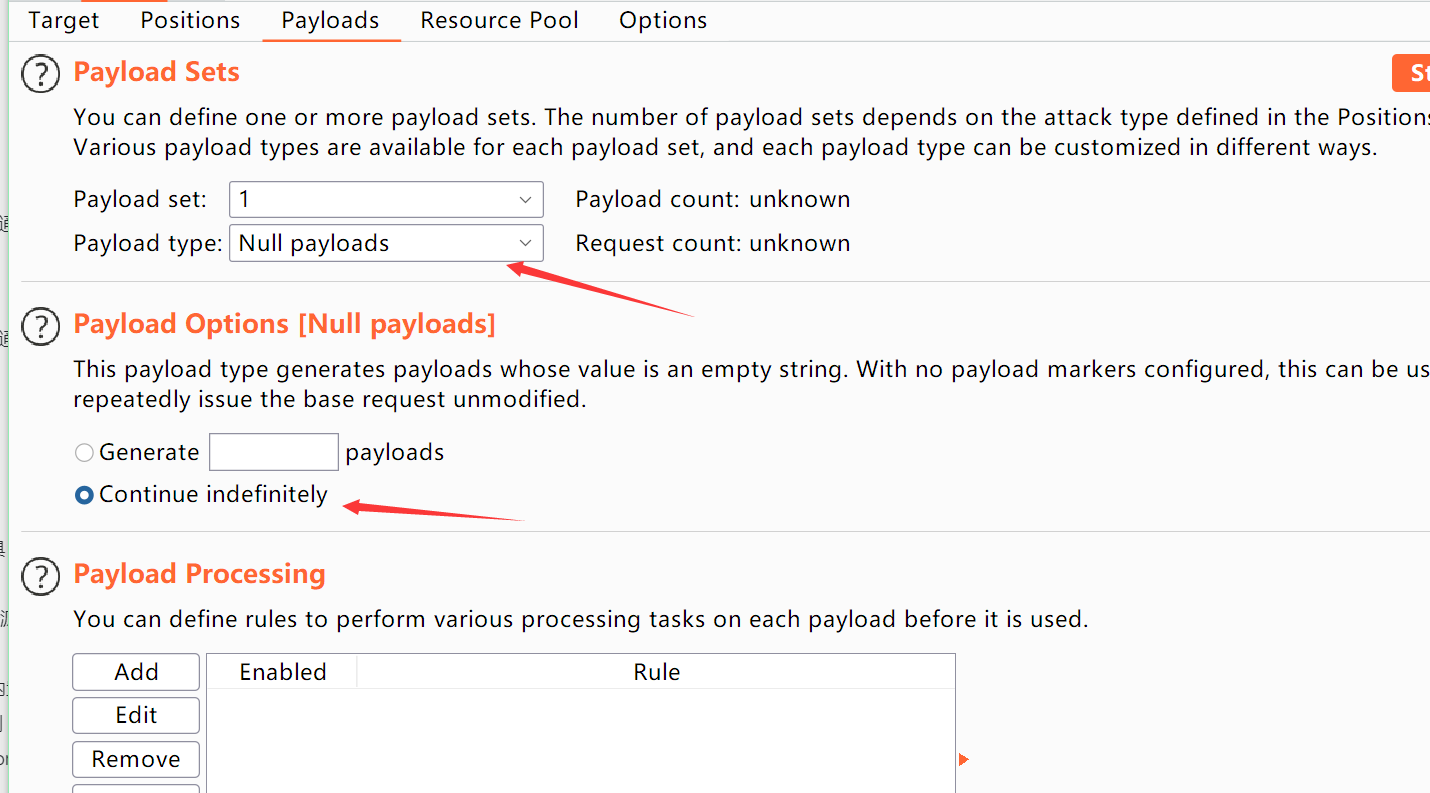Select the Continue indefinitely option
This screenshot has width=1430, height=793.
85,495
